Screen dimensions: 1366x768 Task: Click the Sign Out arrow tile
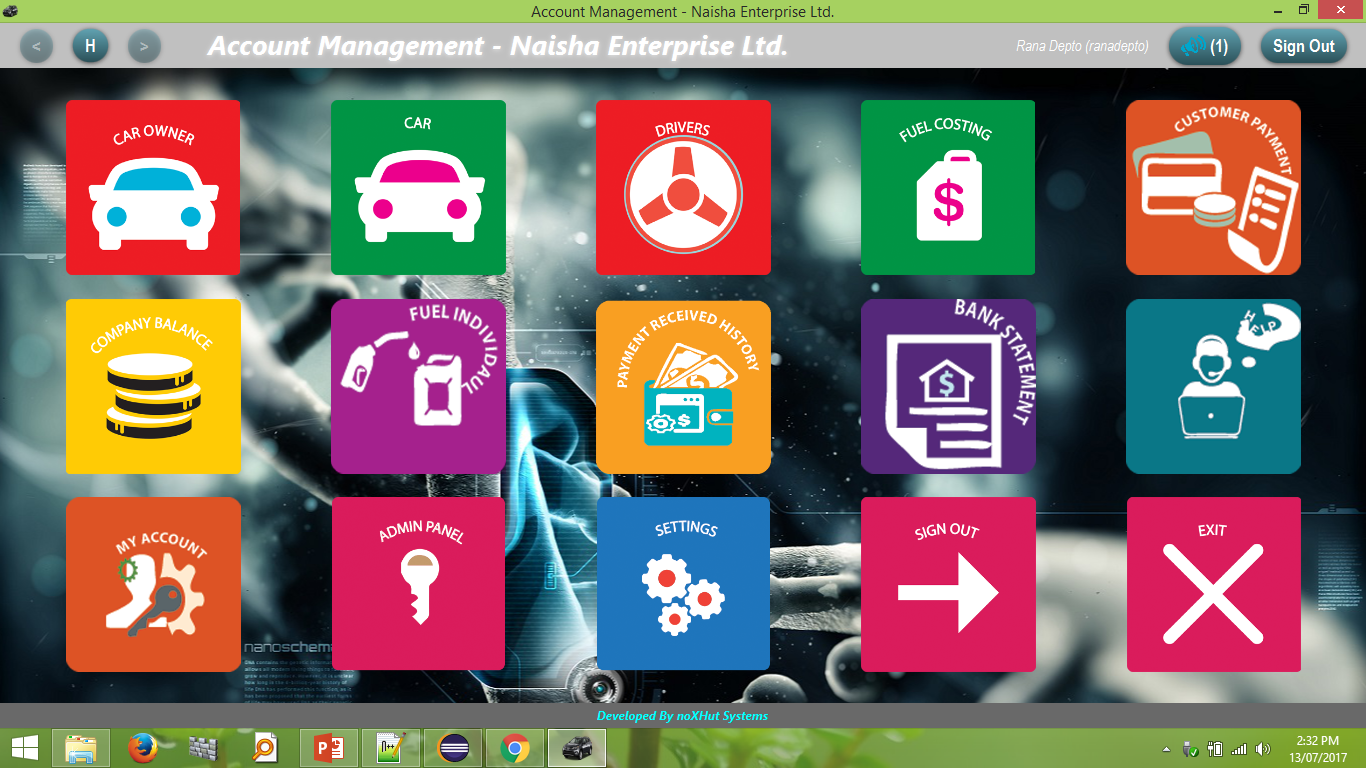coord(948,584)
